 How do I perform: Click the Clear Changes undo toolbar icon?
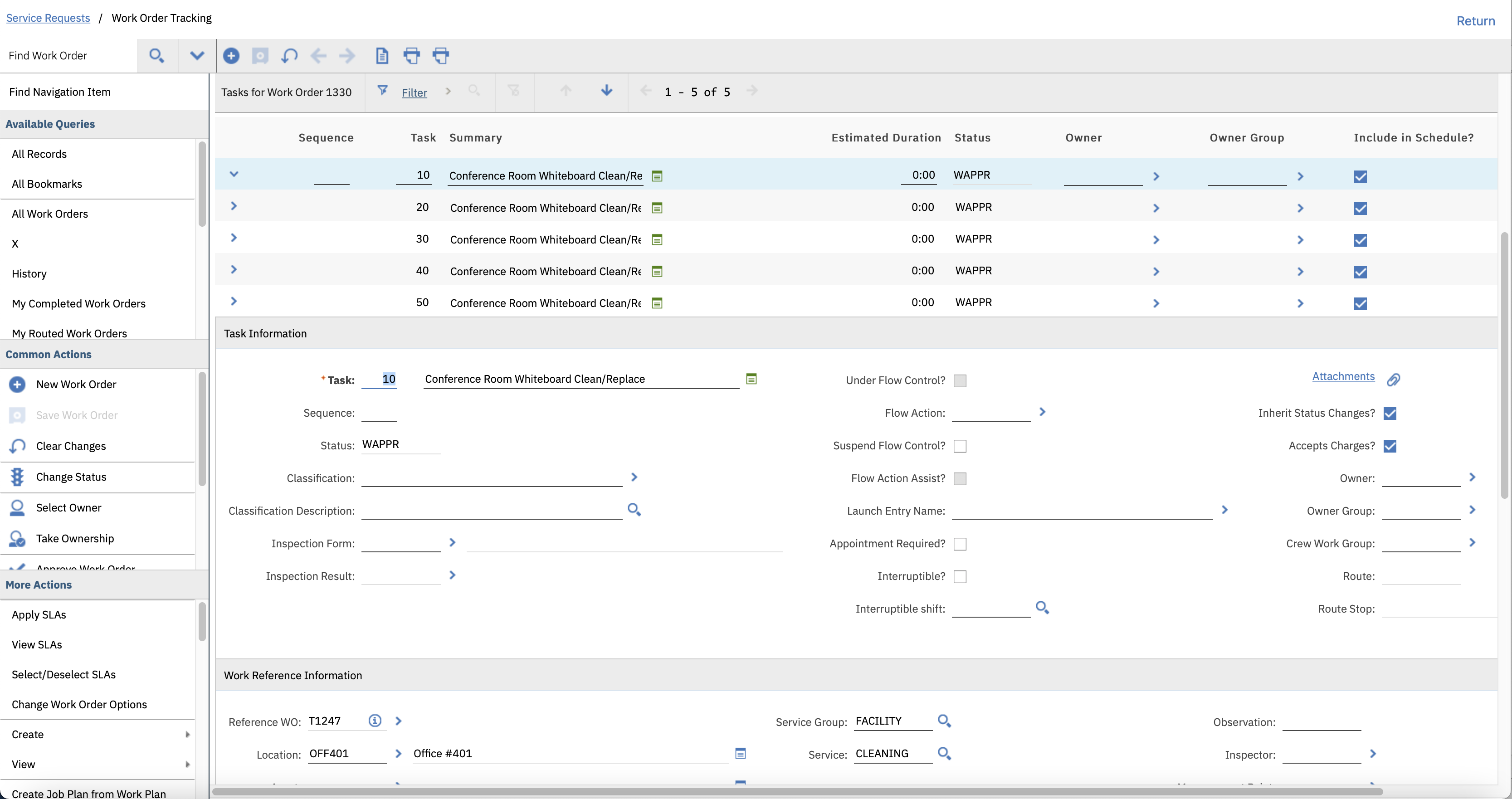click(289, 56)
